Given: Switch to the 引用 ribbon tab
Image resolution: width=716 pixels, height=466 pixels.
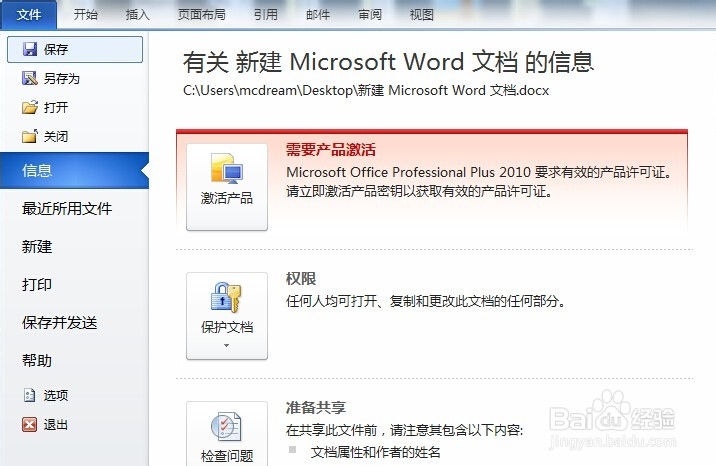Looking at the screenshot, I should pos(266,15).
